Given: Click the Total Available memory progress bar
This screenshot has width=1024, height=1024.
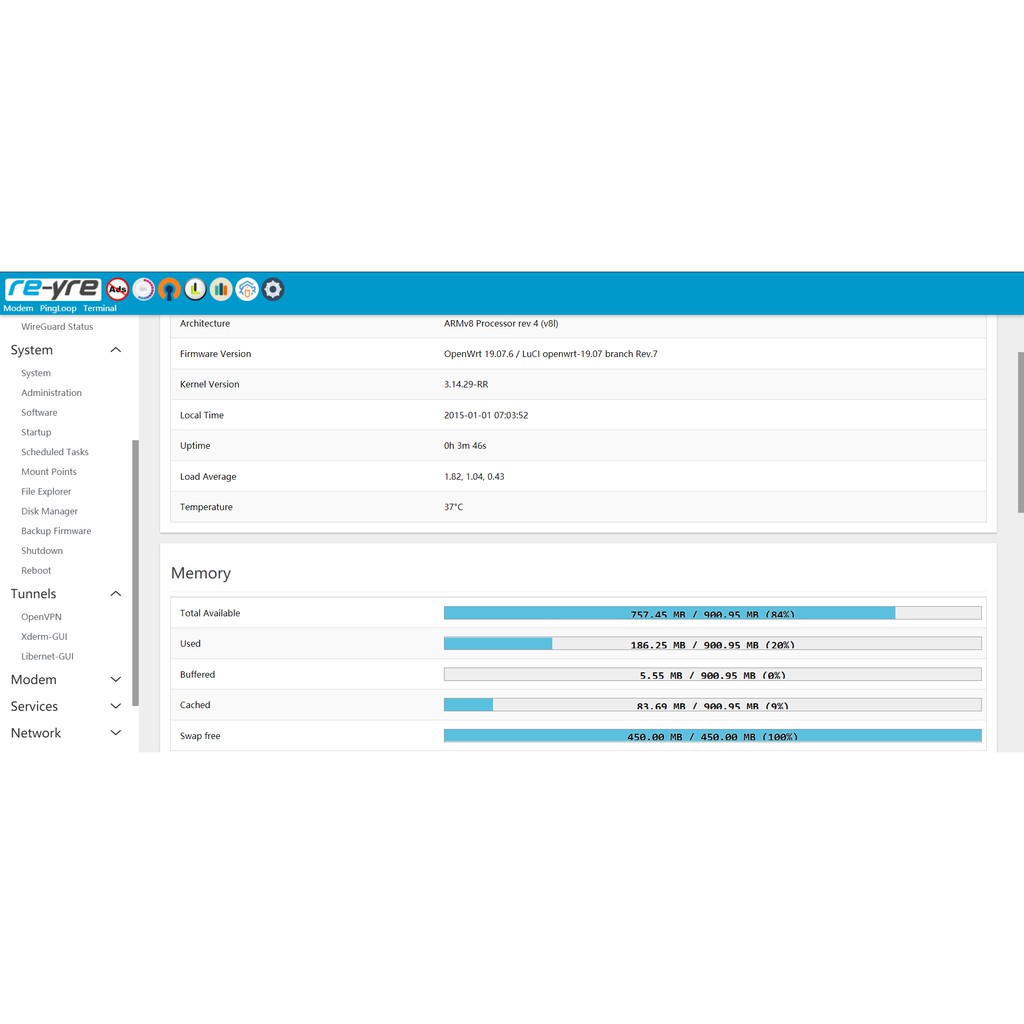Looking at the screenshot, I should point(712,613).
